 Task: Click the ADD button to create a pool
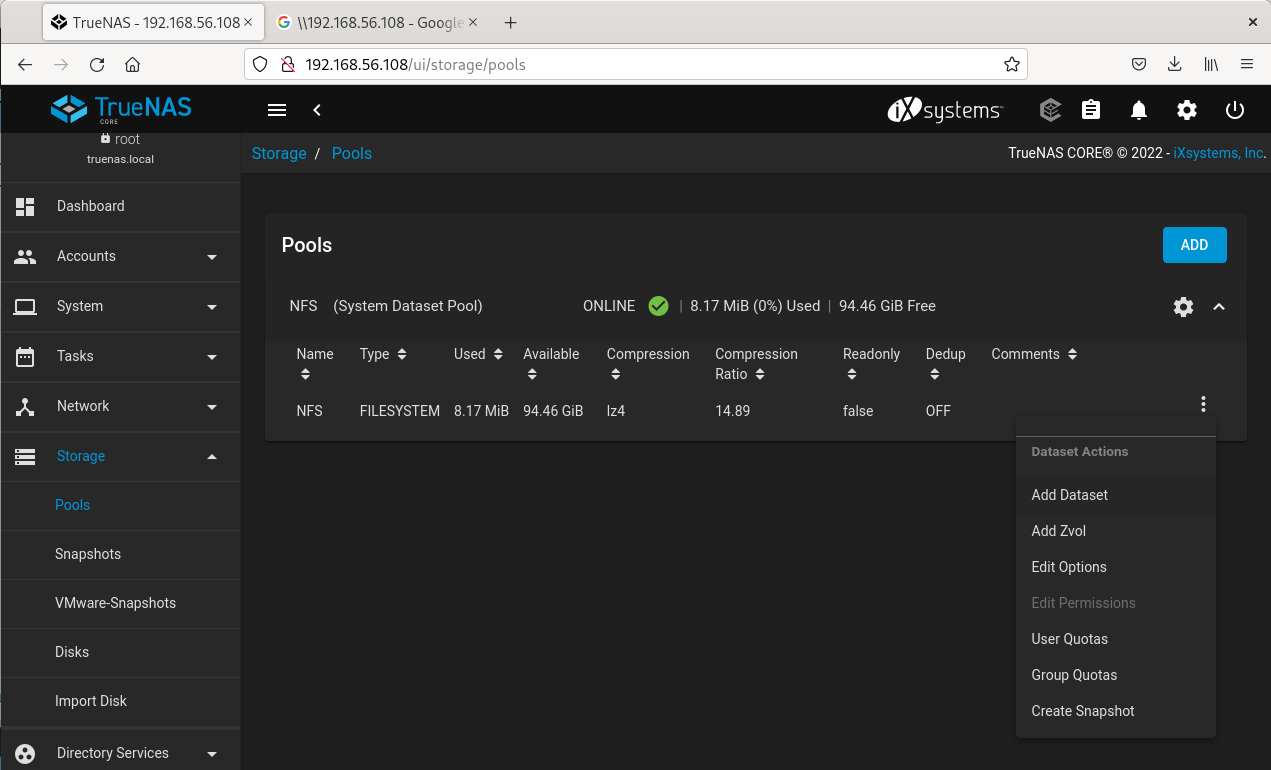tap(1194, 245)
